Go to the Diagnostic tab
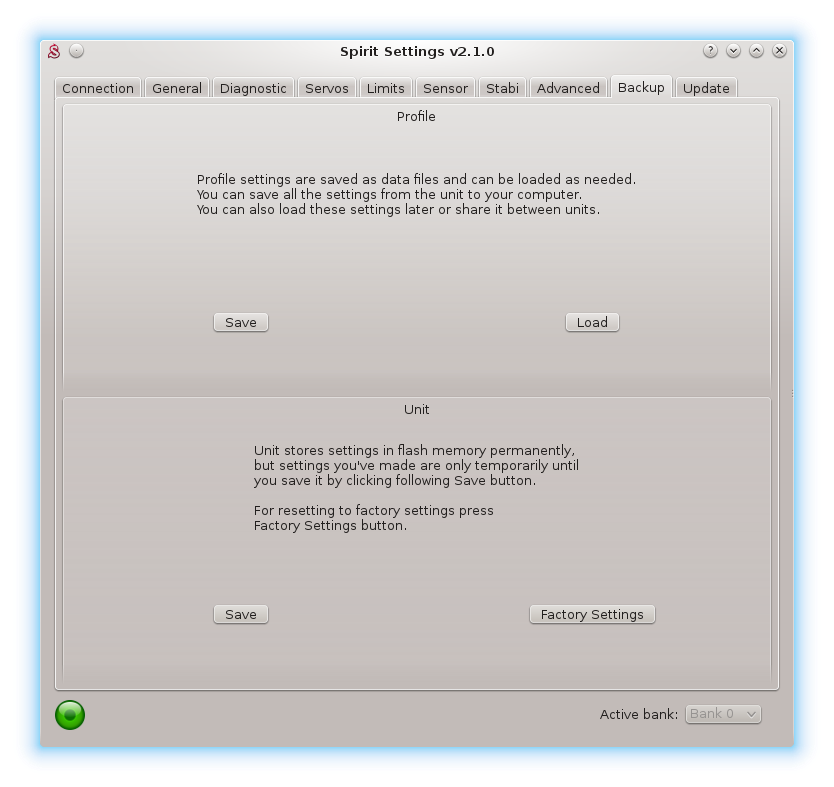 click(x=253, y=88)
